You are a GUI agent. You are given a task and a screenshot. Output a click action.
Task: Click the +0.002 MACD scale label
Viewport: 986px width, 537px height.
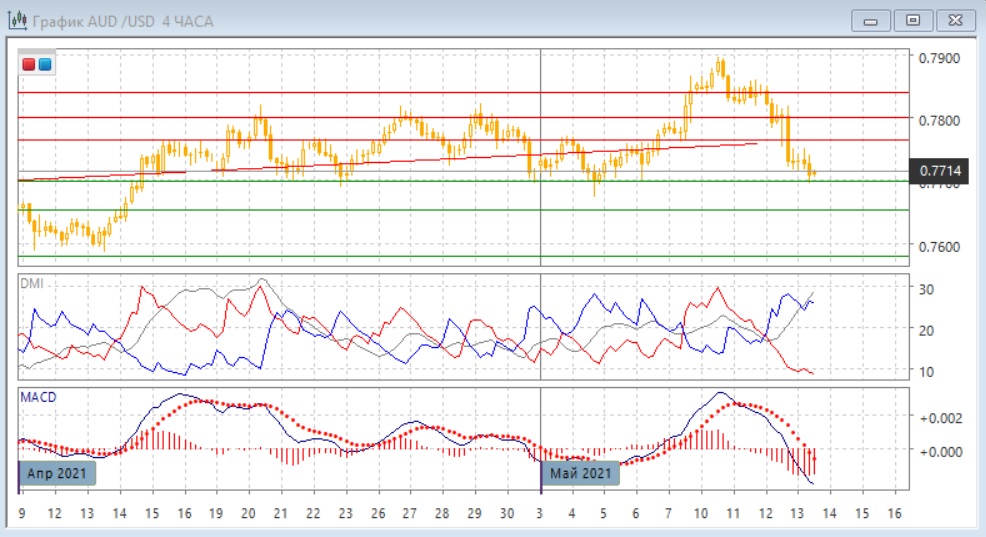(x=941, y=417)
